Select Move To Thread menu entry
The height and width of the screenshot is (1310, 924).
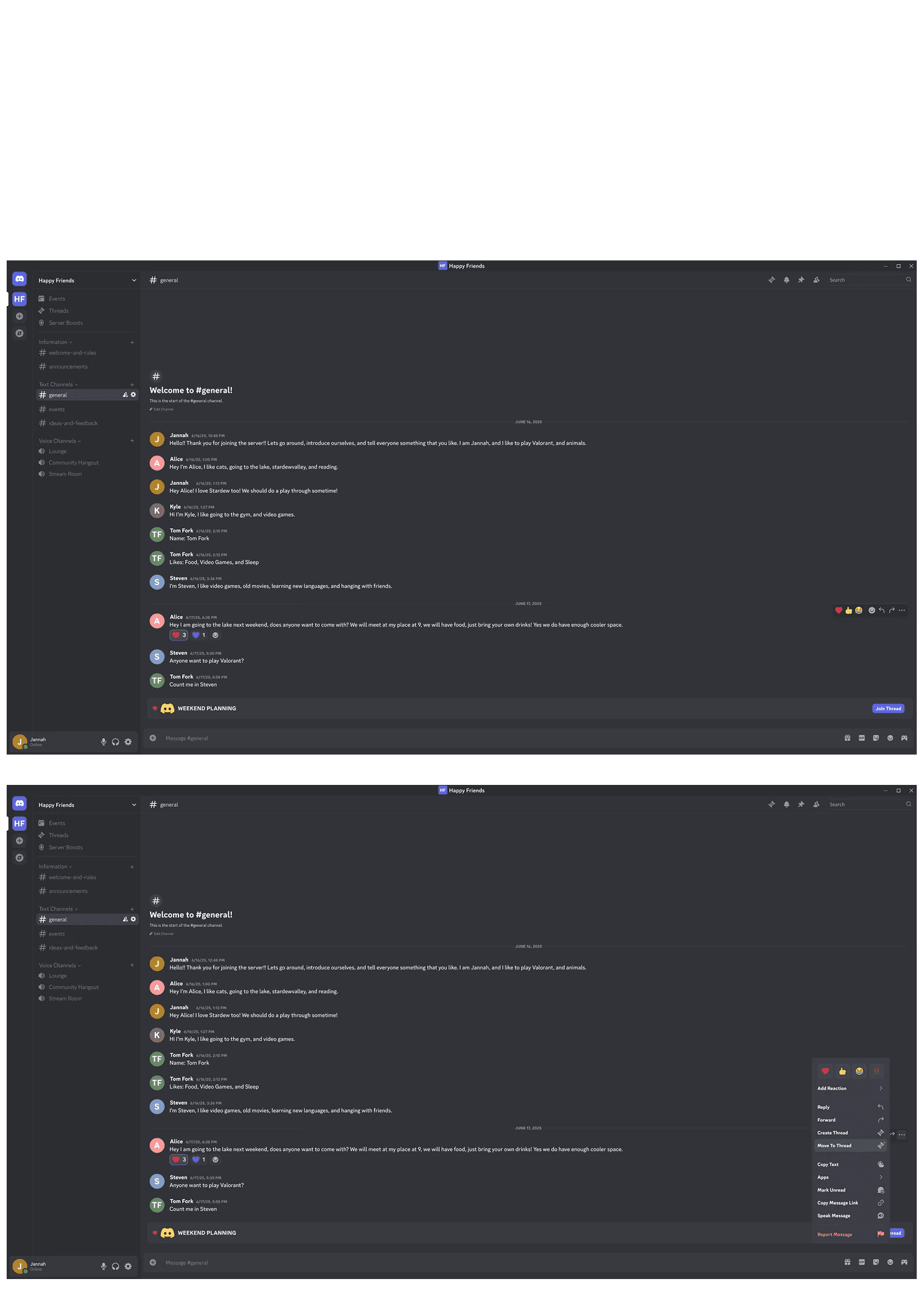point(851,1145)
